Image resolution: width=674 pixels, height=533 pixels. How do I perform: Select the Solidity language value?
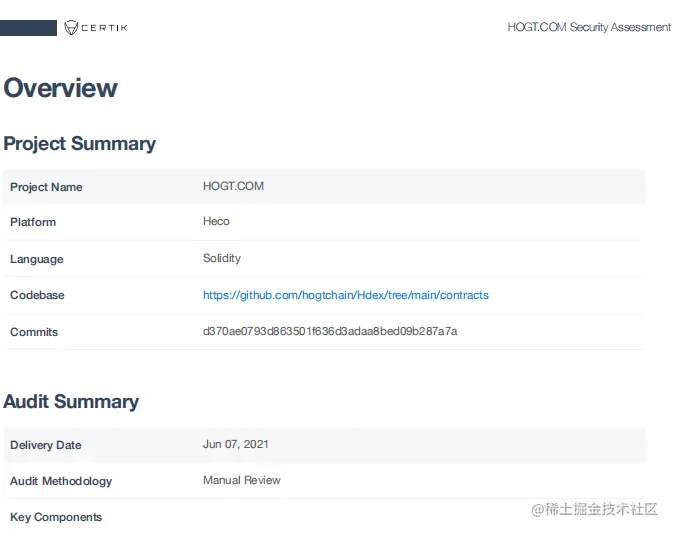222,258
